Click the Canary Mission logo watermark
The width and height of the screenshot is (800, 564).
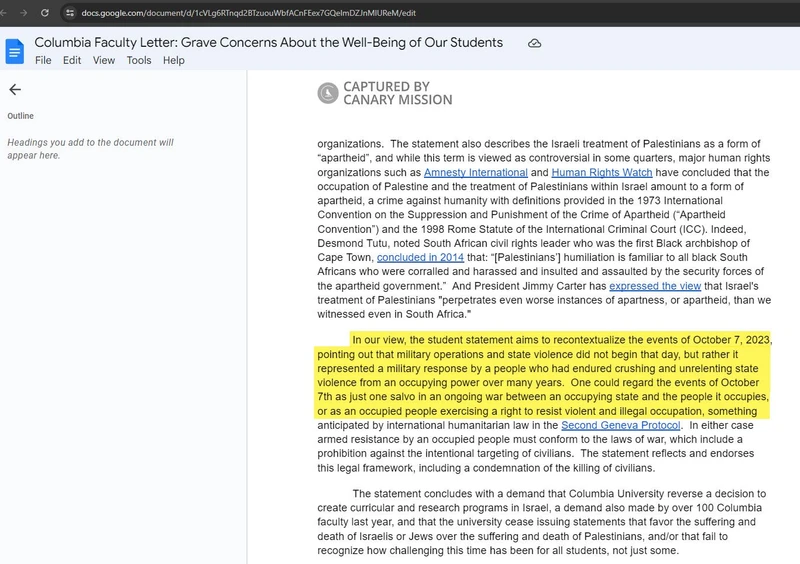[385, 93]
